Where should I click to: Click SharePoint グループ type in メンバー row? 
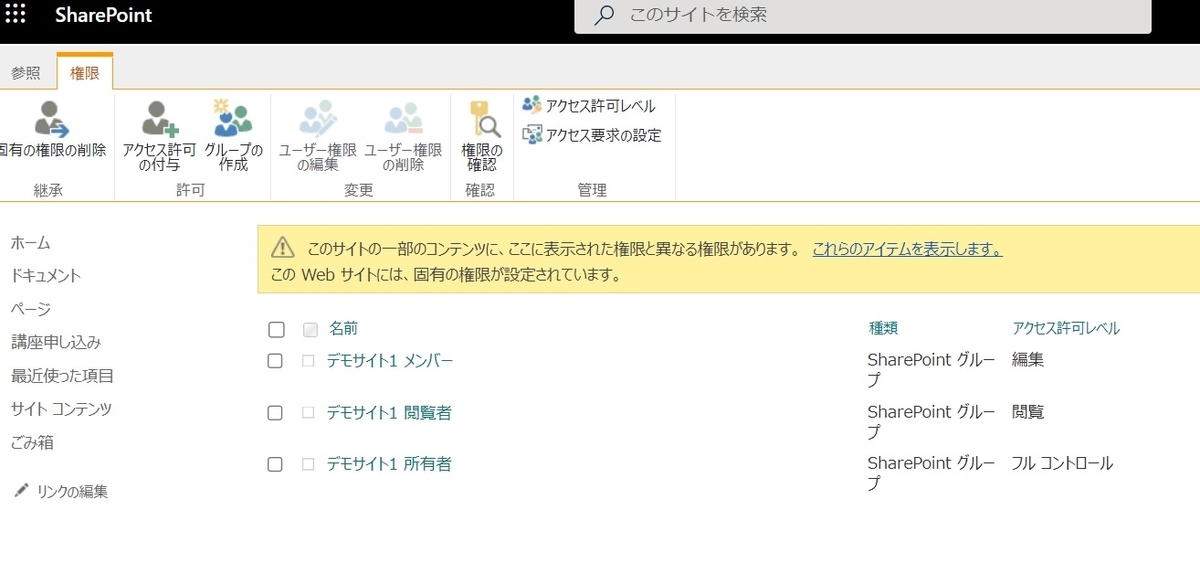(931, 370)
